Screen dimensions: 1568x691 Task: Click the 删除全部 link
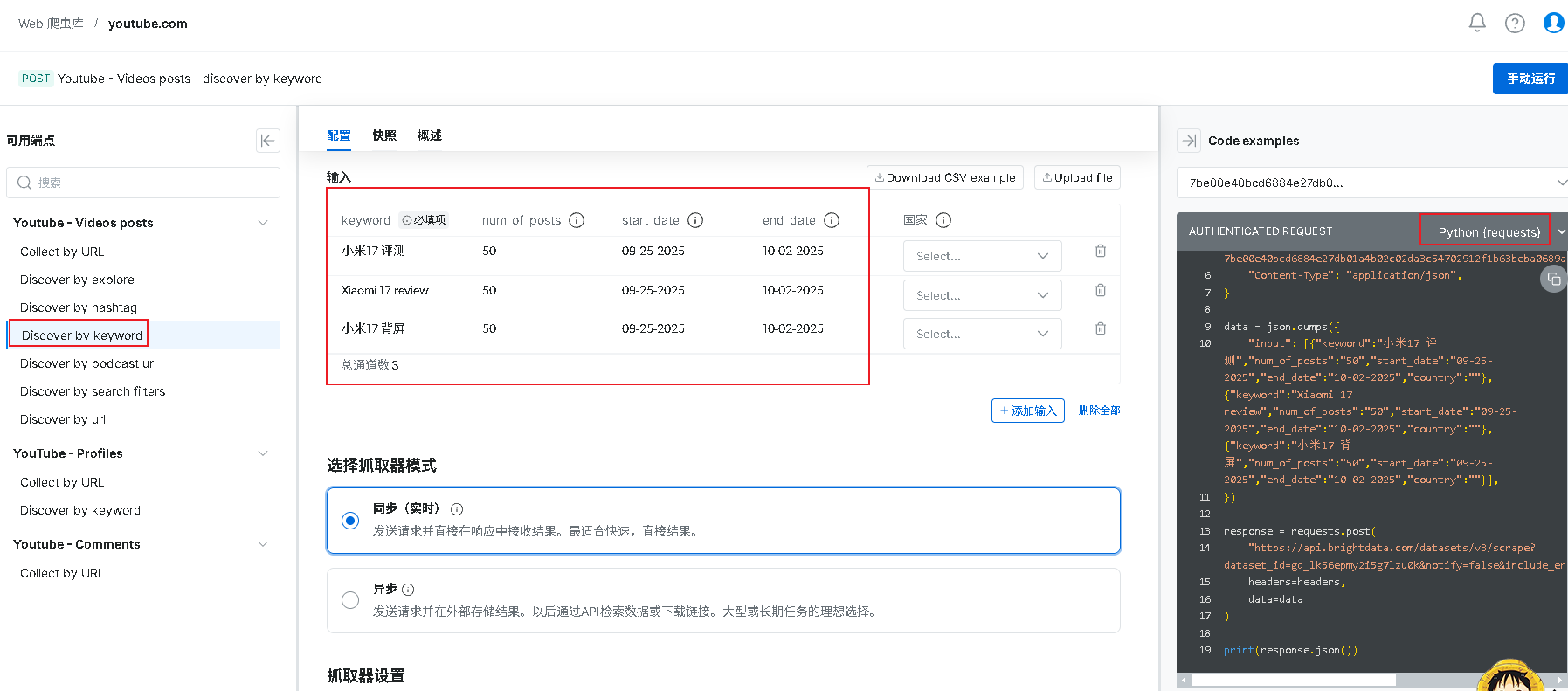click(x=1099, y=411)
